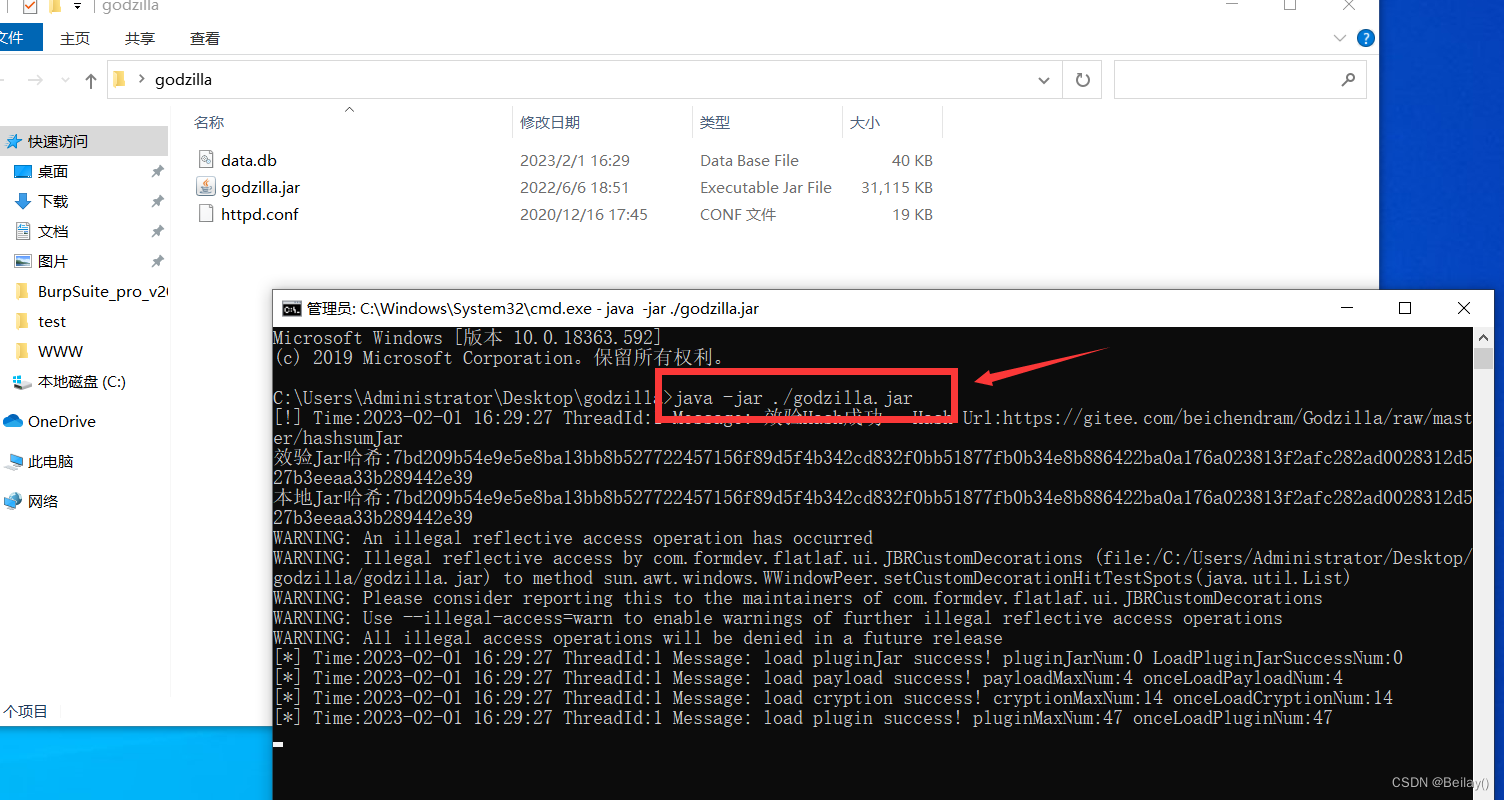The image size is (1504, 800).
Task: Open 此电脑 in navigation pane
Action: (51, 462)
